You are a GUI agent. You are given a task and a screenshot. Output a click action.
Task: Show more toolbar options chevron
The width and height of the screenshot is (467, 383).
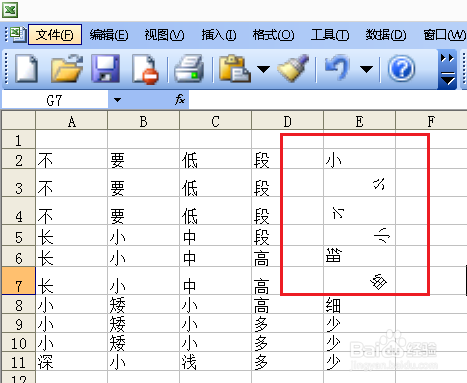tap(447, 70)
